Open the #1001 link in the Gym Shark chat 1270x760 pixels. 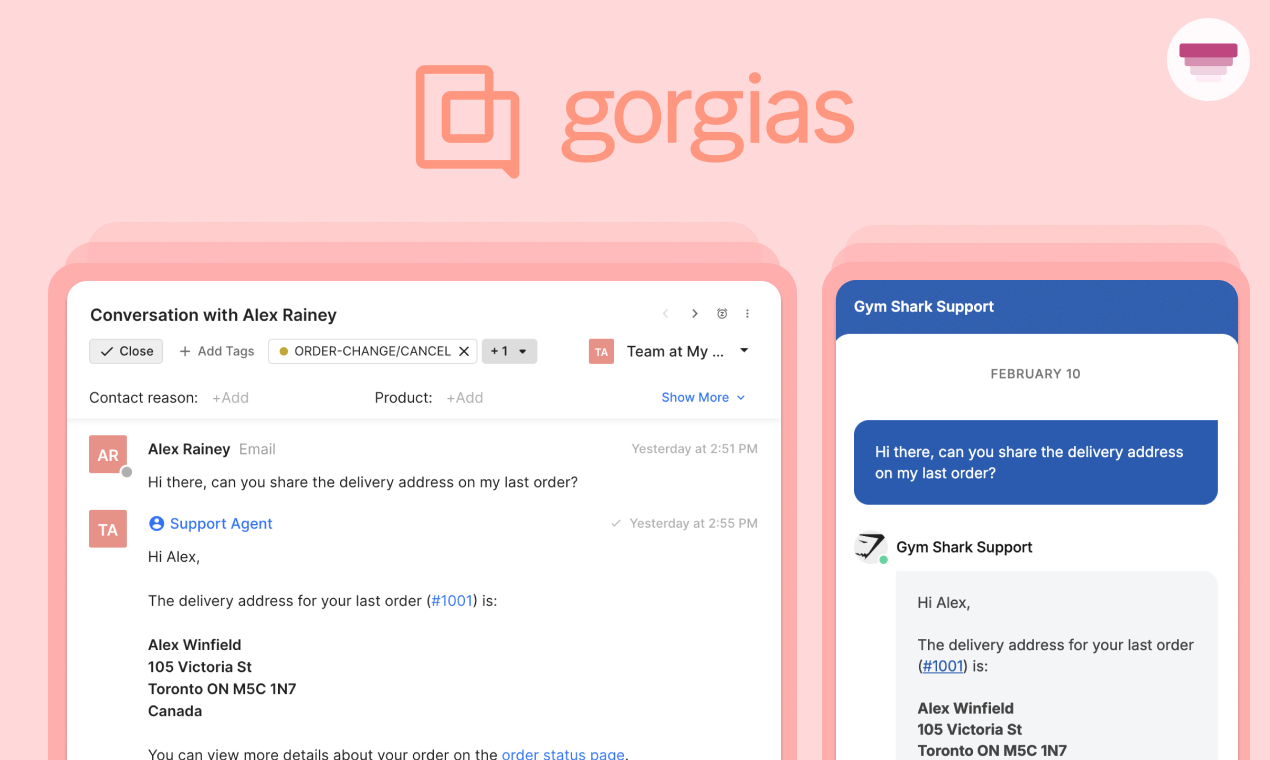[x=943, y=666]
